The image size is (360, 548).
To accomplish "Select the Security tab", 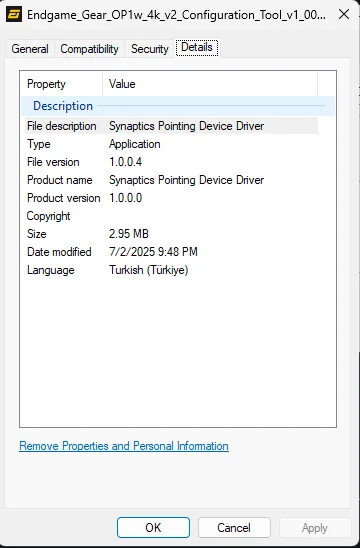I will [150, 49].
